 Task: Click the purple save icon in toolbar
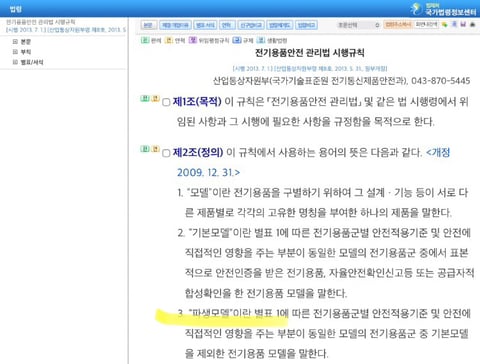[x=463, y=24]
